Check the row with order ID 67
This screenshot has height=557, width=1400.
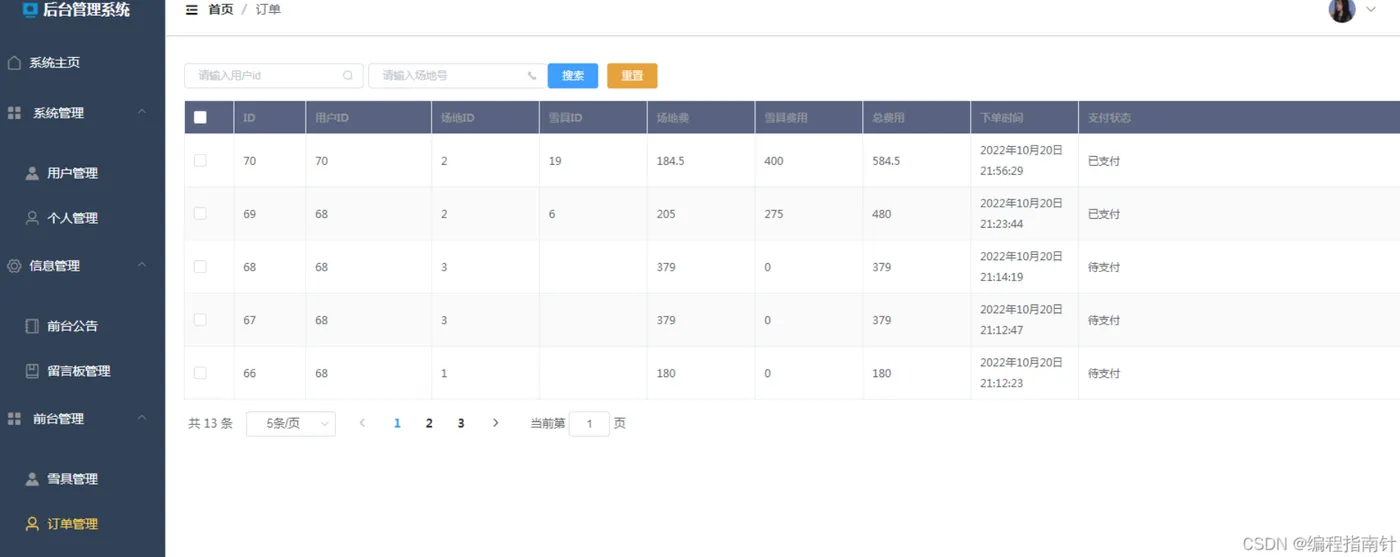click(200, 319)
